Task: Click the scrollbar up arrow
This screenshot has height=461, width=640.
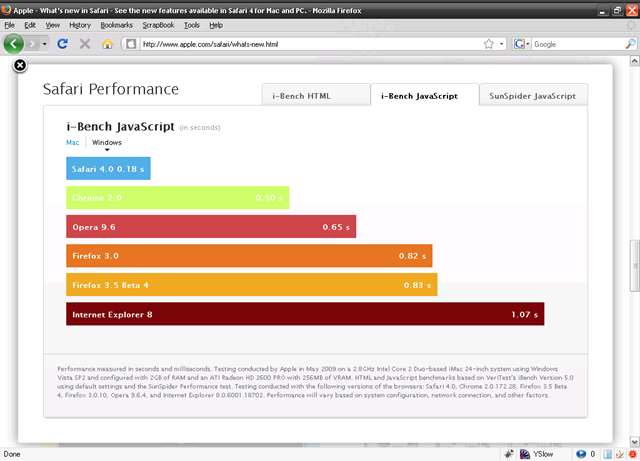Action: (635, 61)
